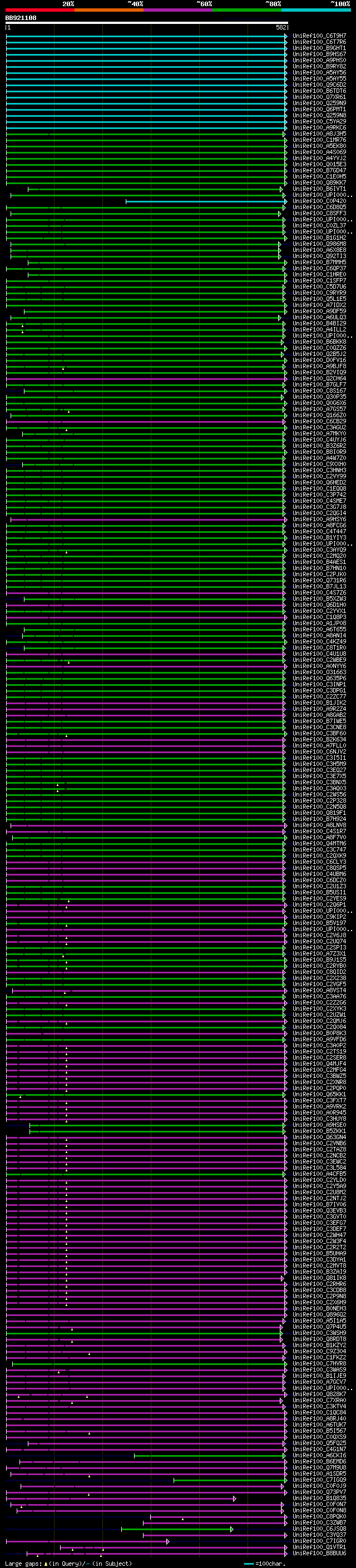Click hit label UniRef100_B6IVT1

319,189
